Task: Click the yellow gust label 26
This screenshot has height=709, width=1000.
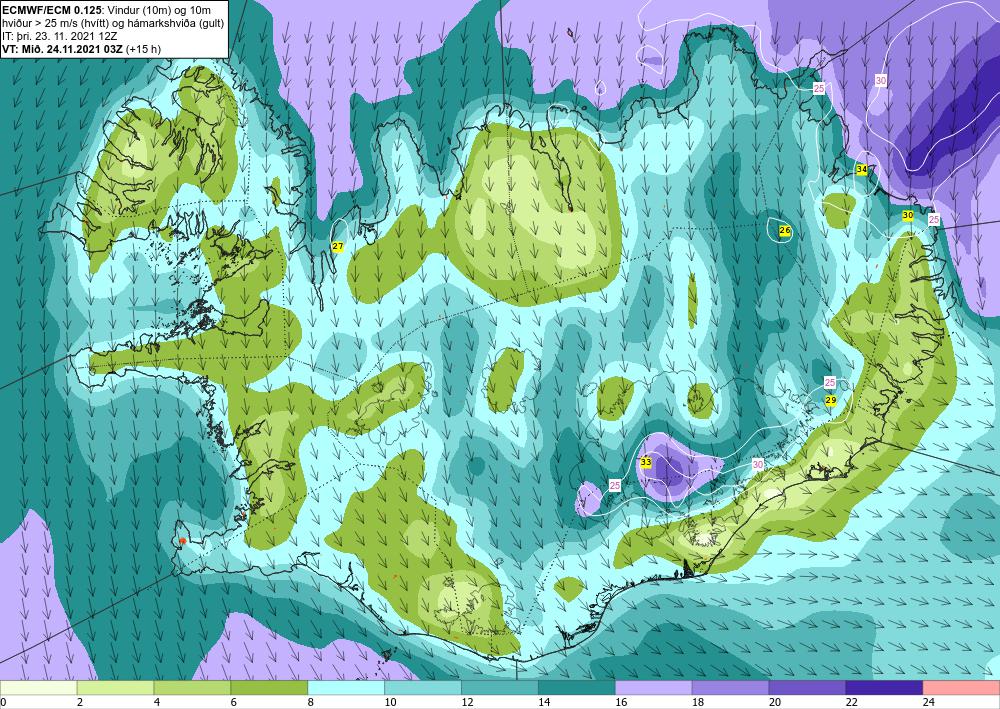Action: (785, 230)
